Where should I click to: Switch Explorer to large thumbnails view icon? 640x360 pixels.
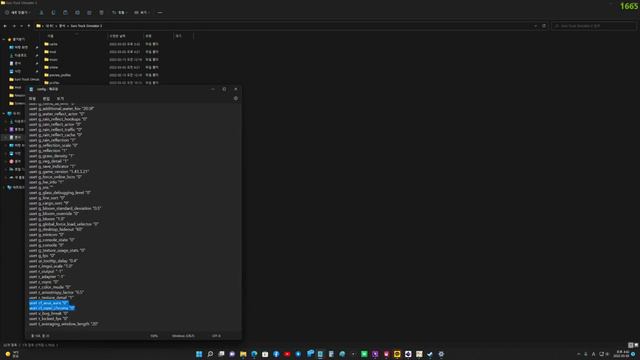pyautogui.click(x=636, y=345)
